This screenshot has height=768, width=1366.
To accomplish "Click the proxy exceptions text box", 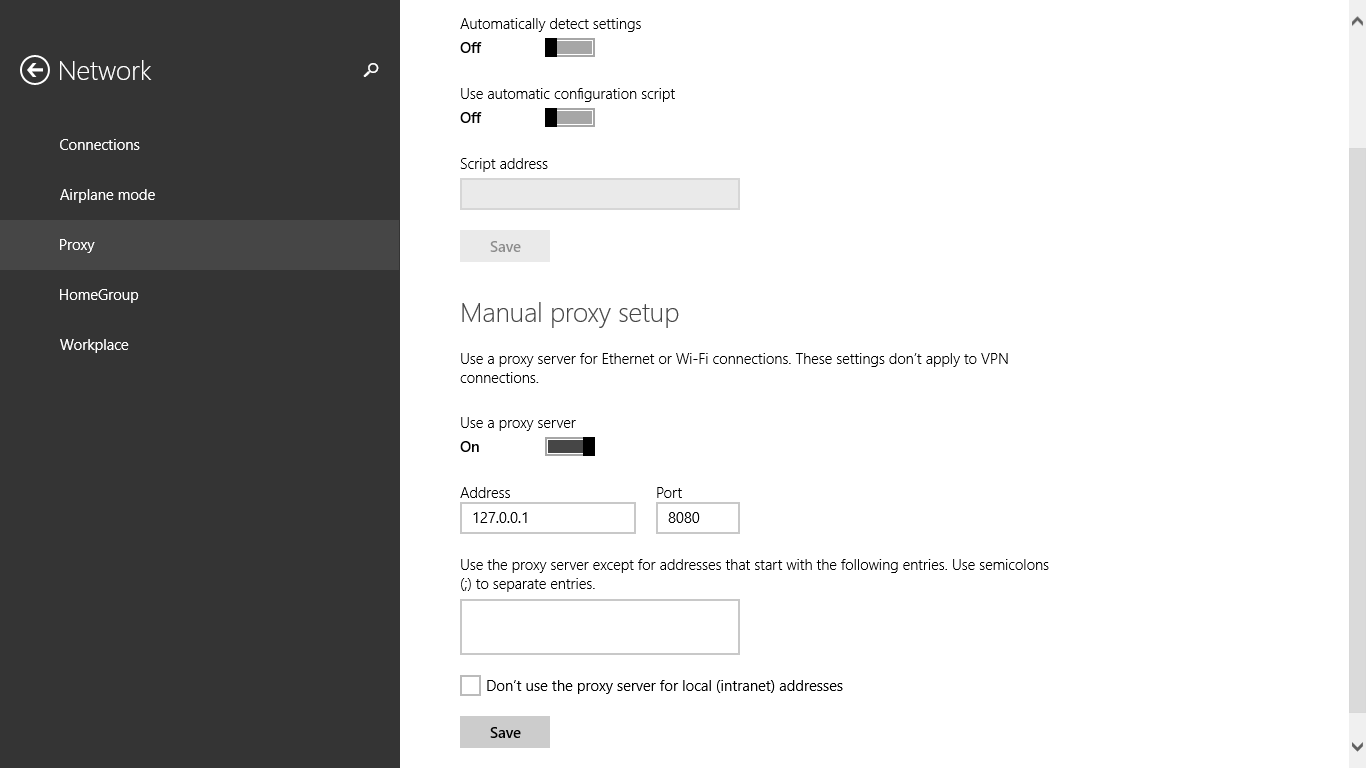I will pos(600,627).
